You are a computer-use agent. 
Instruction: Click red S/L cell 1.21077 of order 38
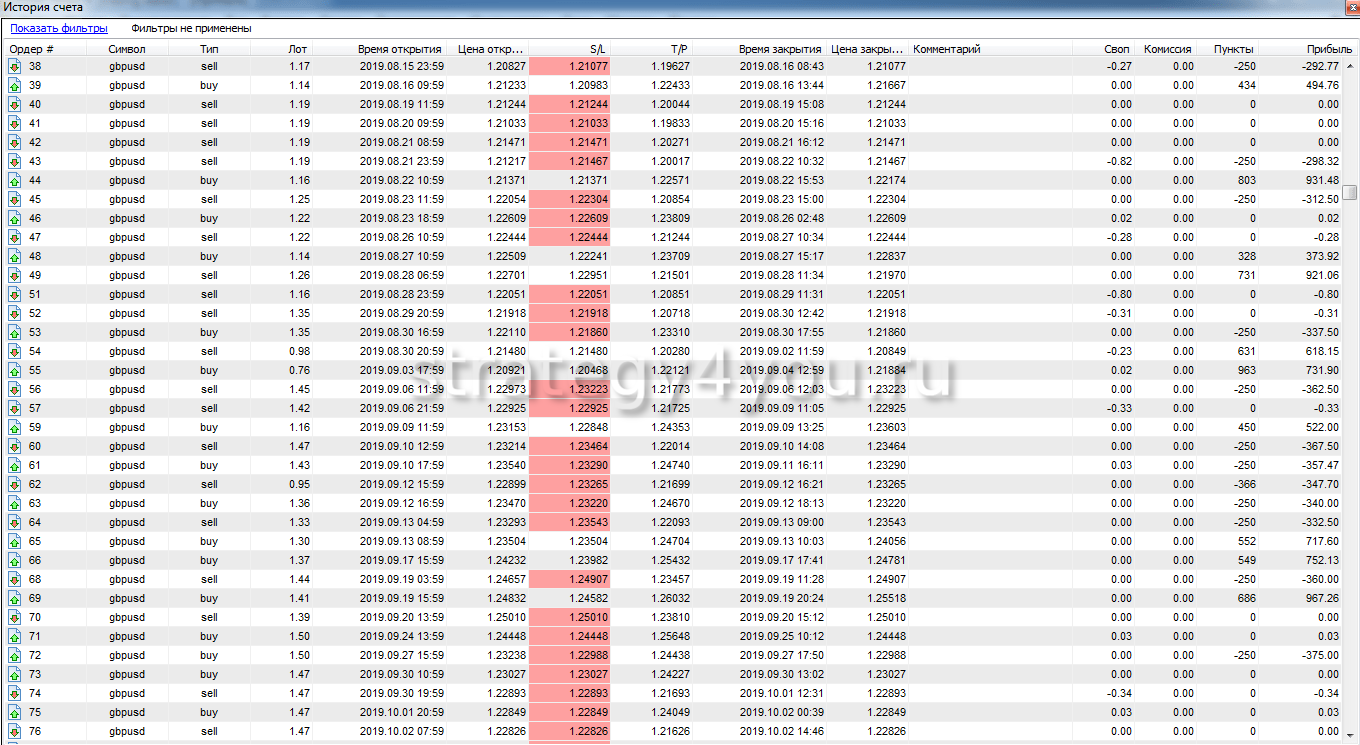point(569,67)
